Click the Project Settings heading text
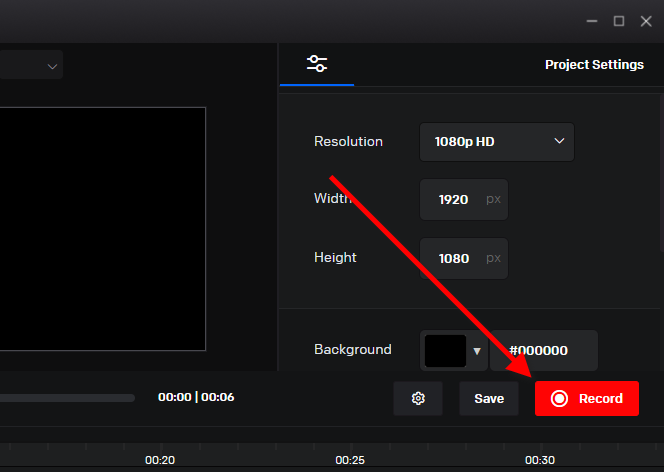The height and width of the screenshot is (472, 664). click(594, 64)
